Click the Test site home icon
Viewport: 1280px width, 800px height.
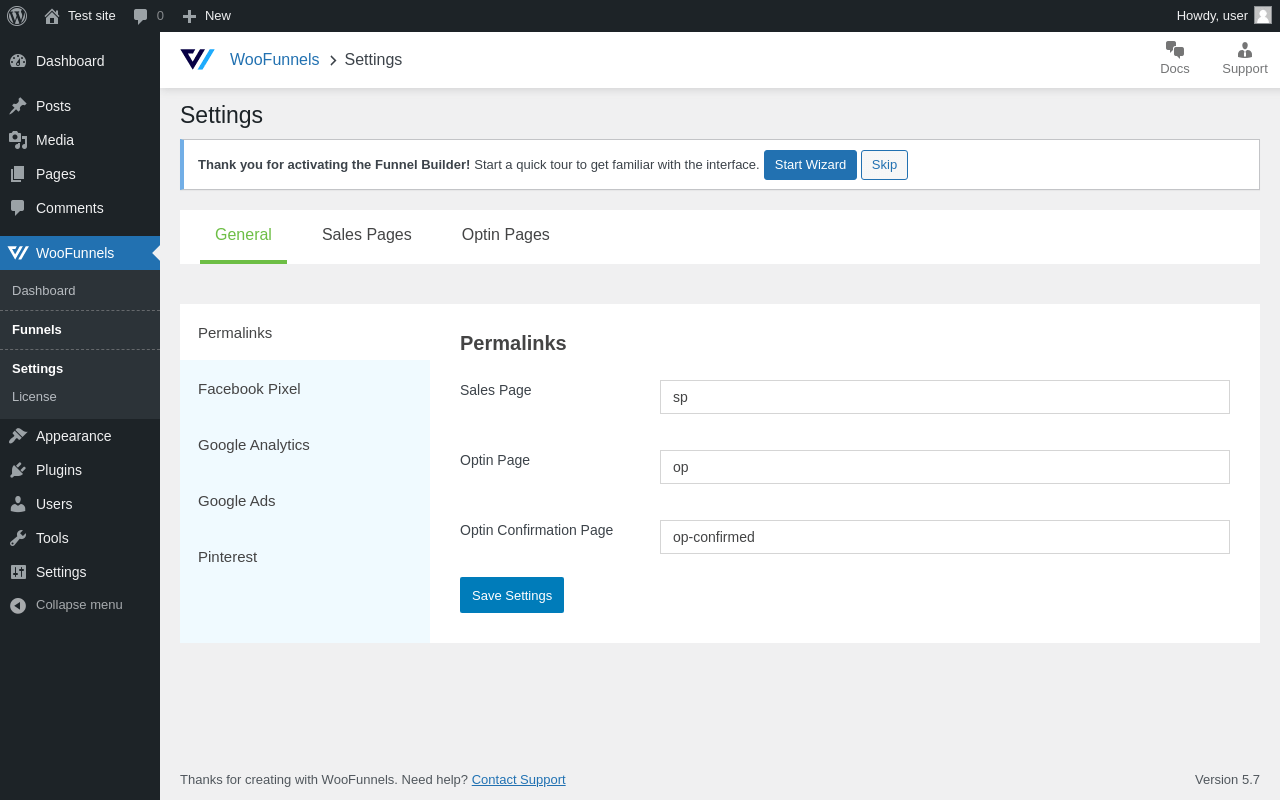click(x=52, y=16)
